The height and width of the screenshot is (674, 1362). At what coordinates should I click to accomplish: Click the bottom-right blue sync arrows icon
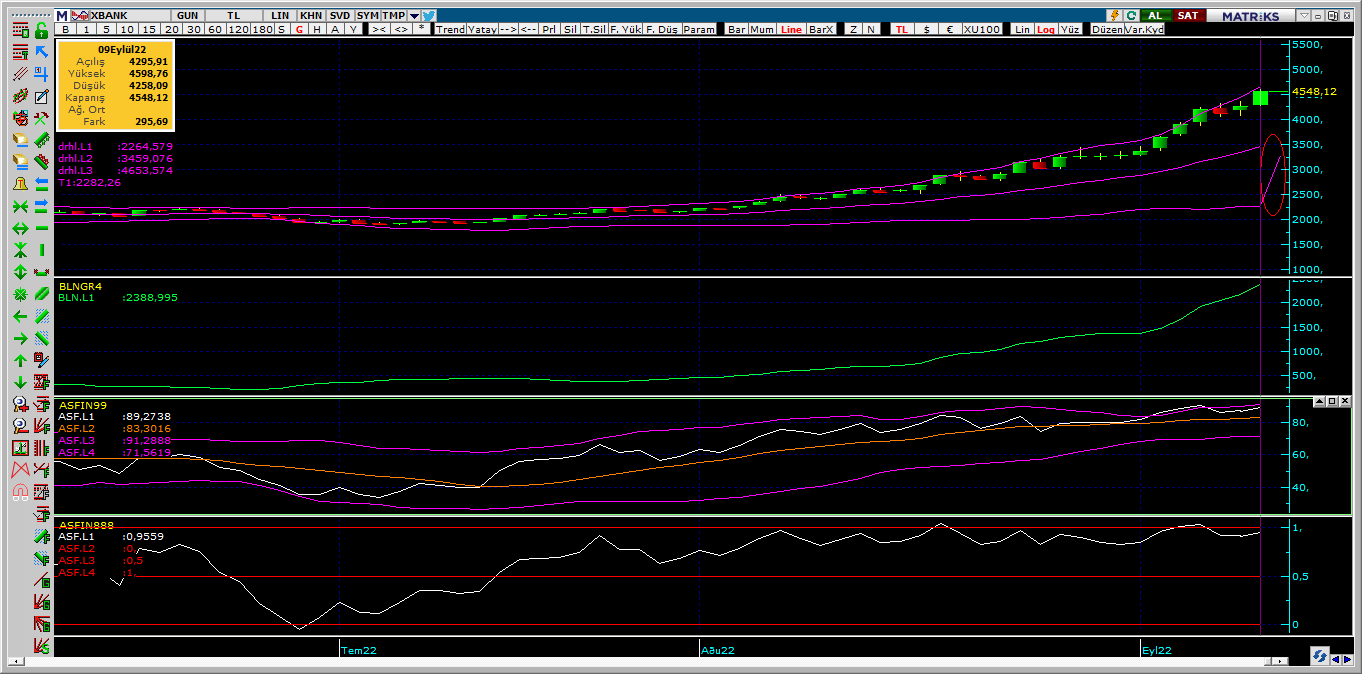pyautogui.click(x=1320, y=656)
